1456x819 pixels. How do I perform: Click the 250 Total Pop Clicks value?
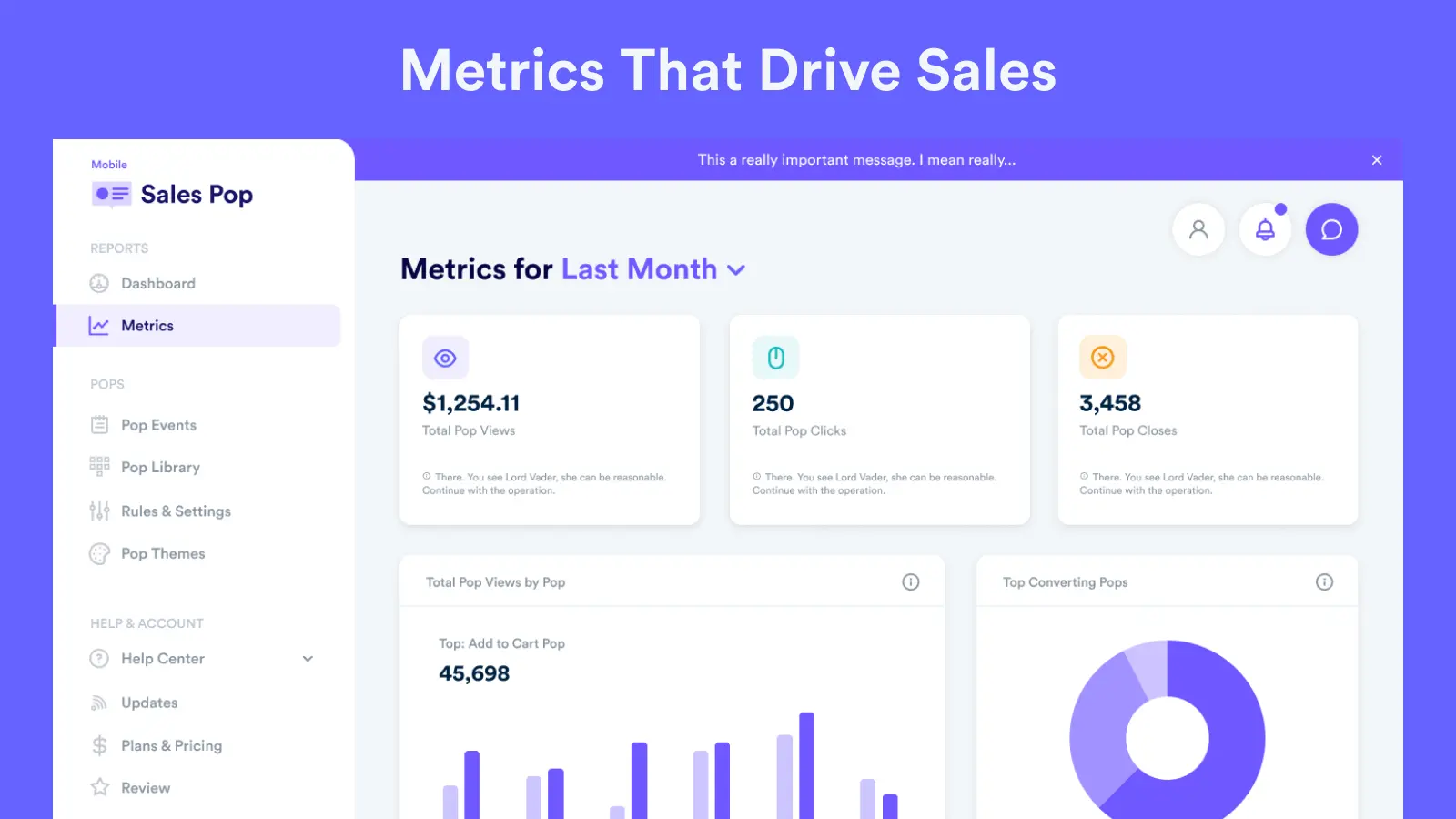pos(773,403)
